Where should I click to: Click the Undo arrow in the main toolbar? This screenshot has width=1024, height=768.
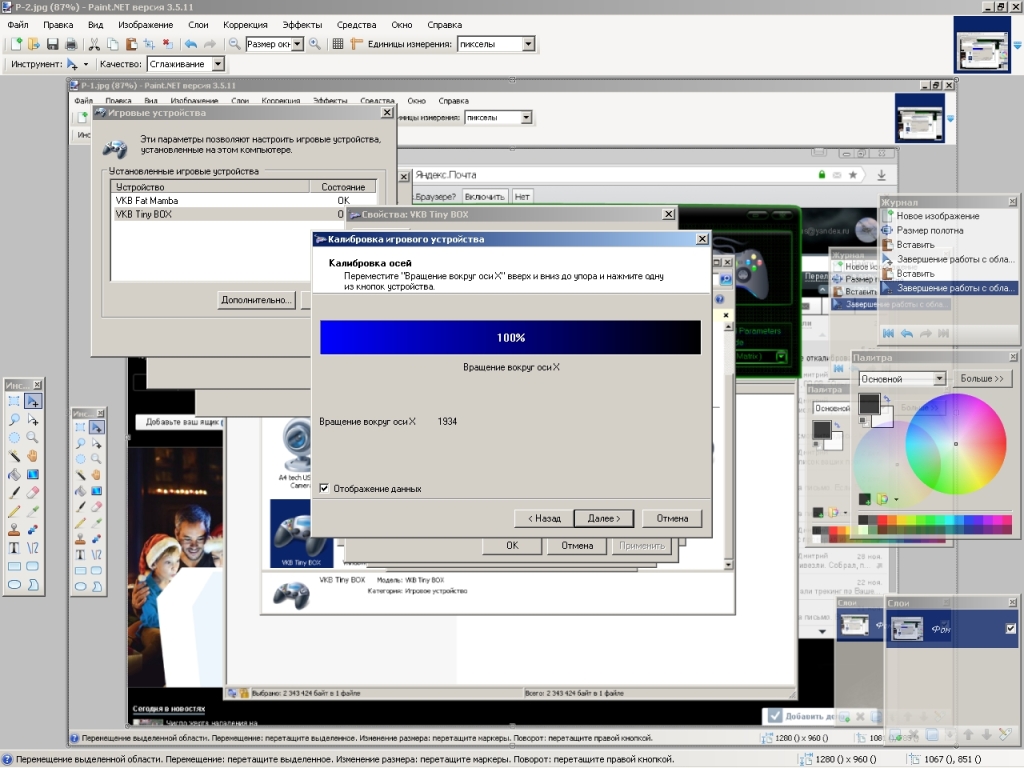190,44
